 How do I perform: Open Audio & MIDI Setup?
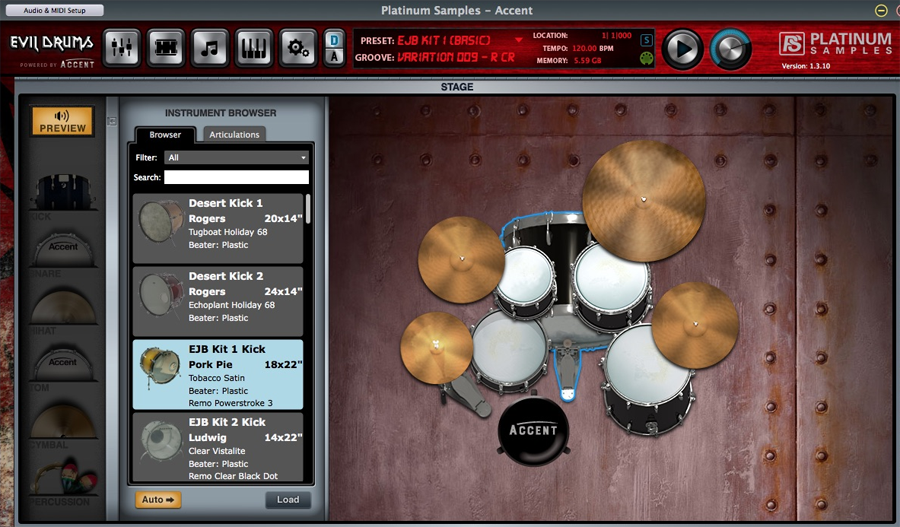tap(55, 10)
